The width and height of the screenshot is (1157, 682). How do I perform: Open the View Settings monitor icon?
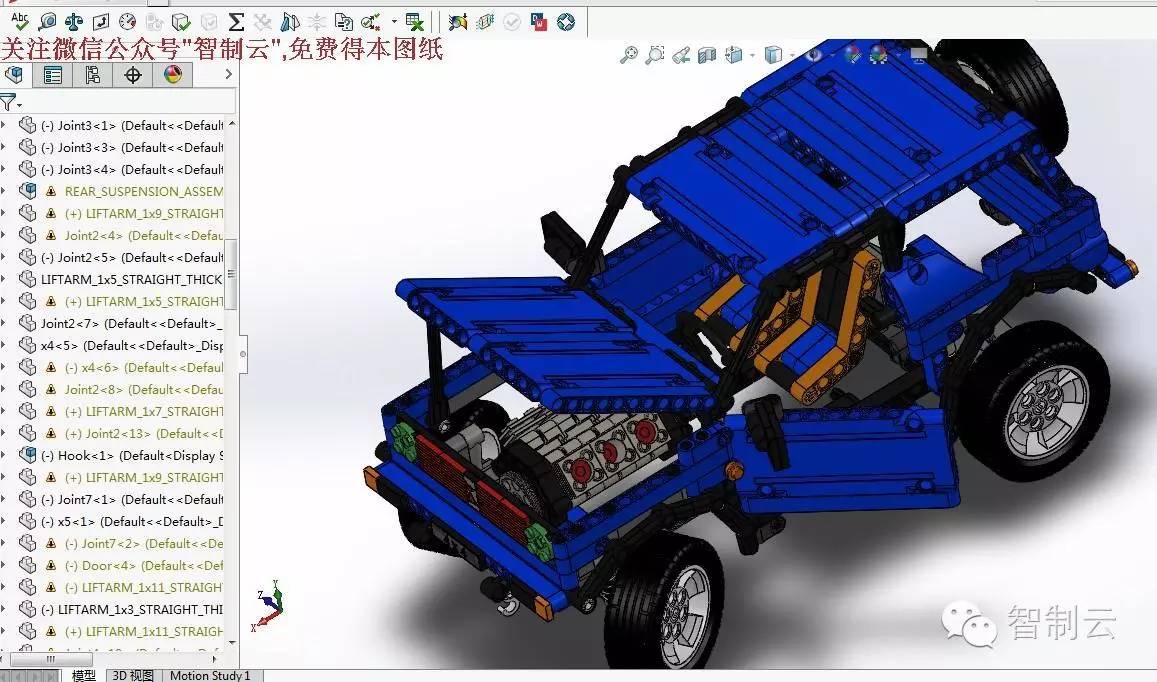[x=919, y=55]
